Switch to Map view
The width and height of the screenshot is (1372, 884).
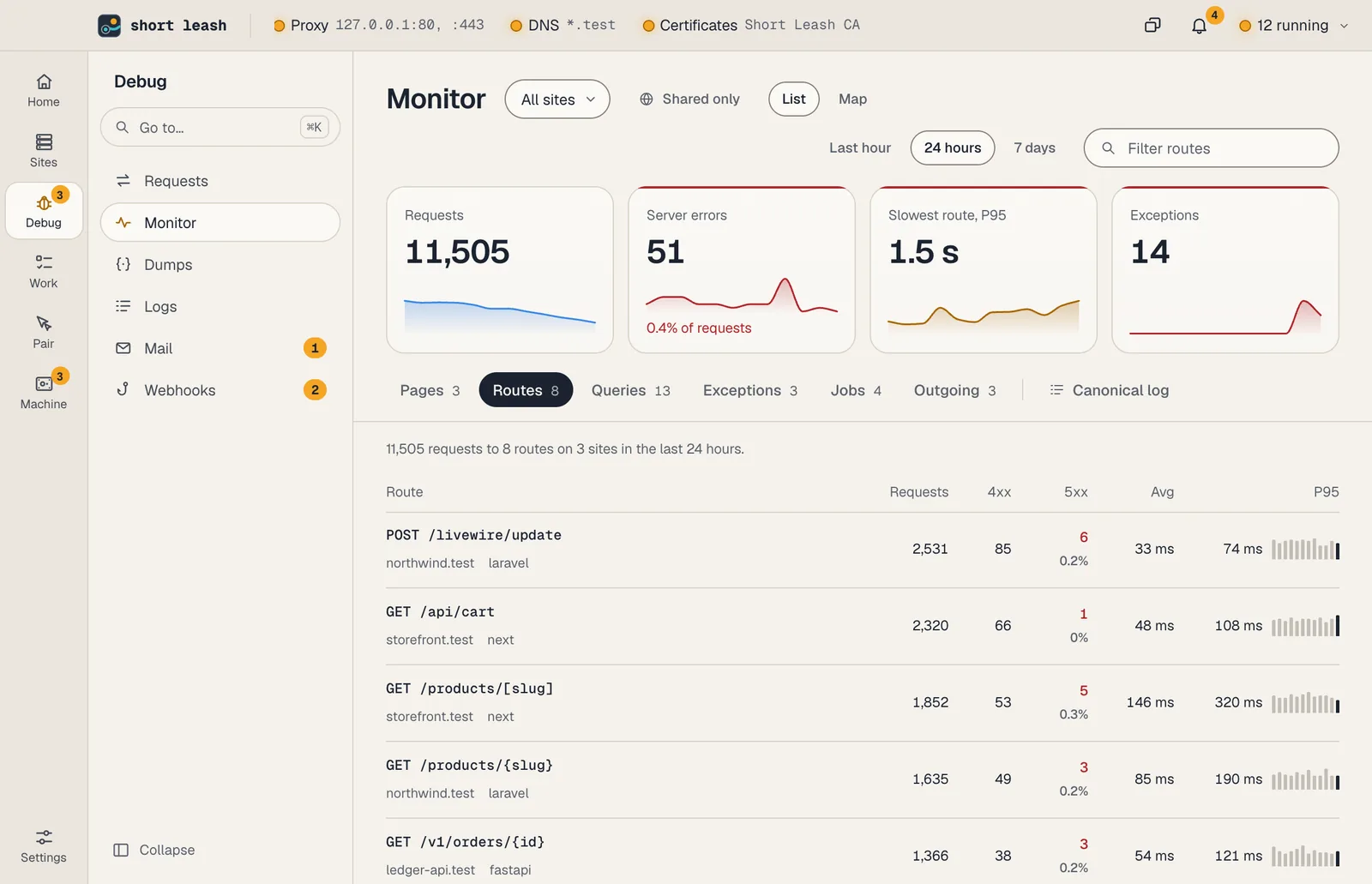point(852,99)
